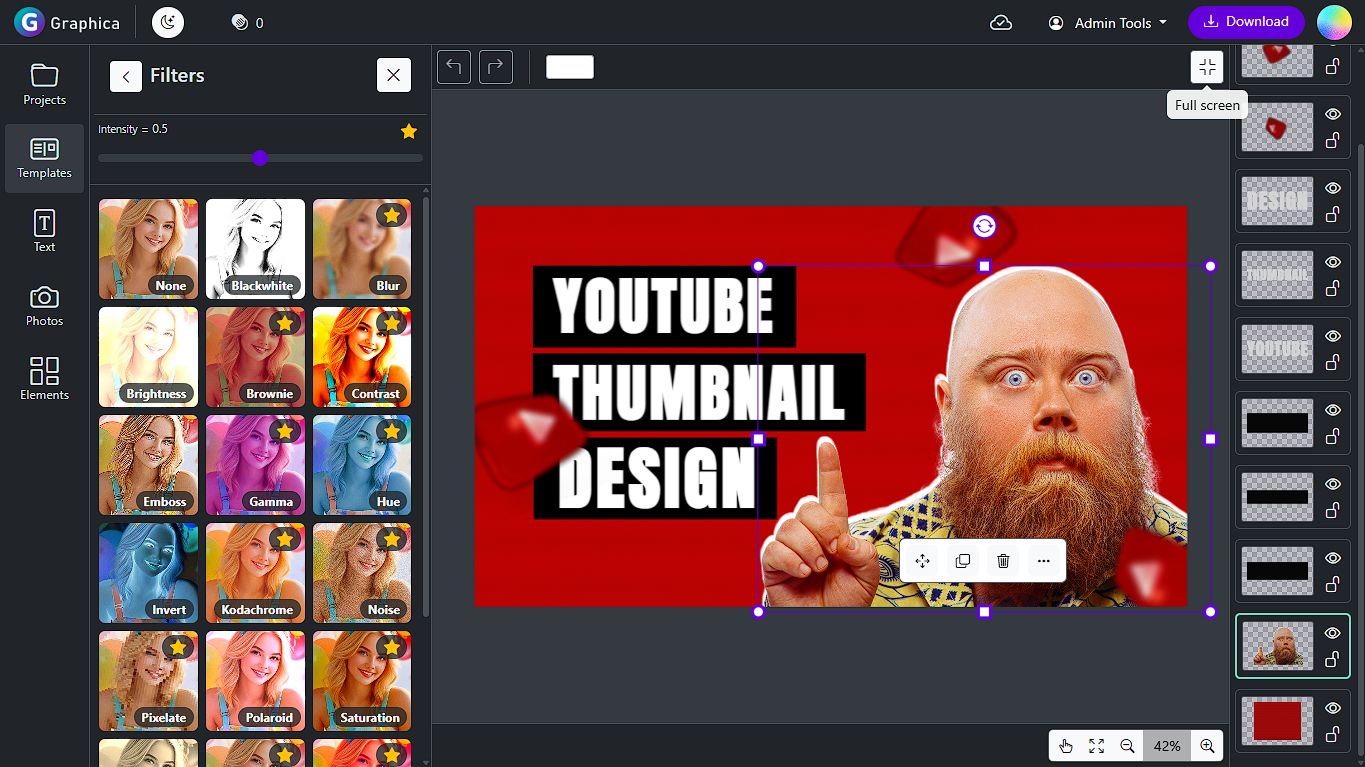Image resolution: width=1365 pixels, height=767 pixels.
Task: Click the fit-to-screen icon
Action: click(1097, 746)
